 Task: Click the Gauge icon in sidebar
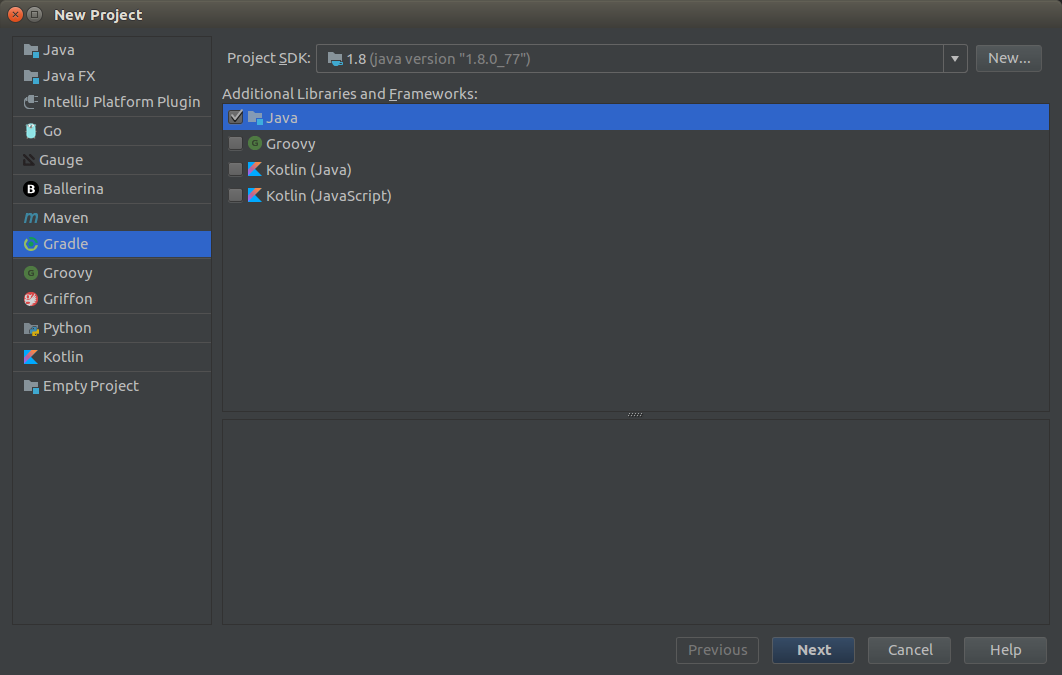pyautogui.click(x=29, y=160)
